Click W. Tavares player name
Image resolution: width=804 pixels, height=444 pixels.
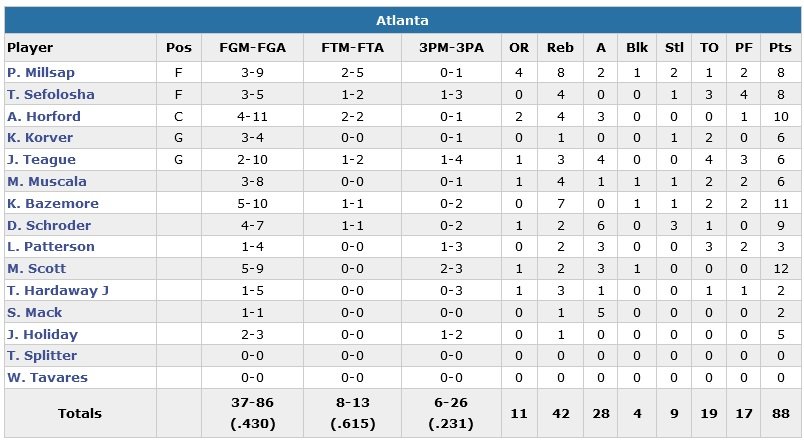(47, 378)
